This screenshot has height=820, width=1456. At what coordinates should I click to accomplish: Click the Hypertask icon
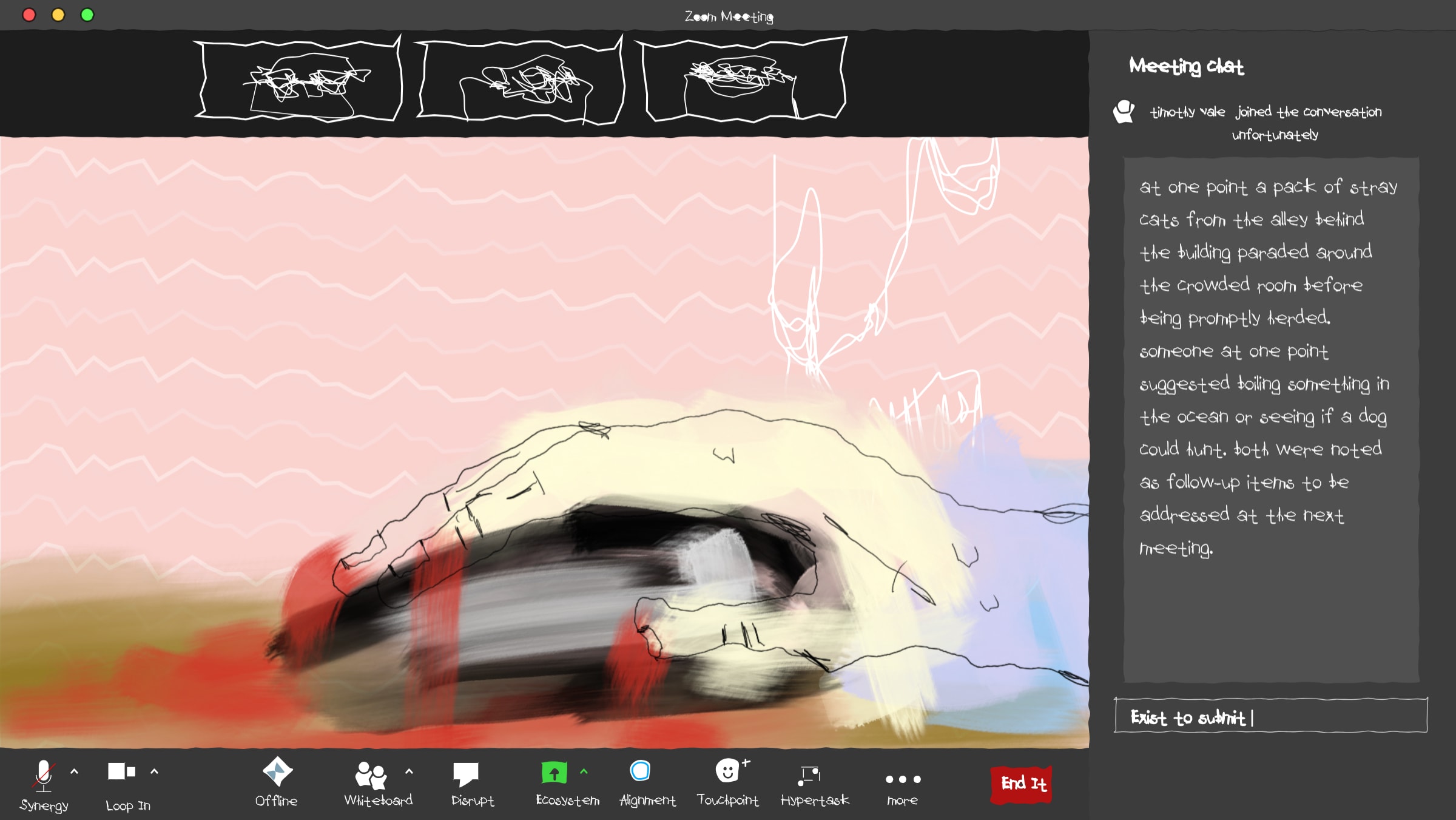click(x=810, y=775)
